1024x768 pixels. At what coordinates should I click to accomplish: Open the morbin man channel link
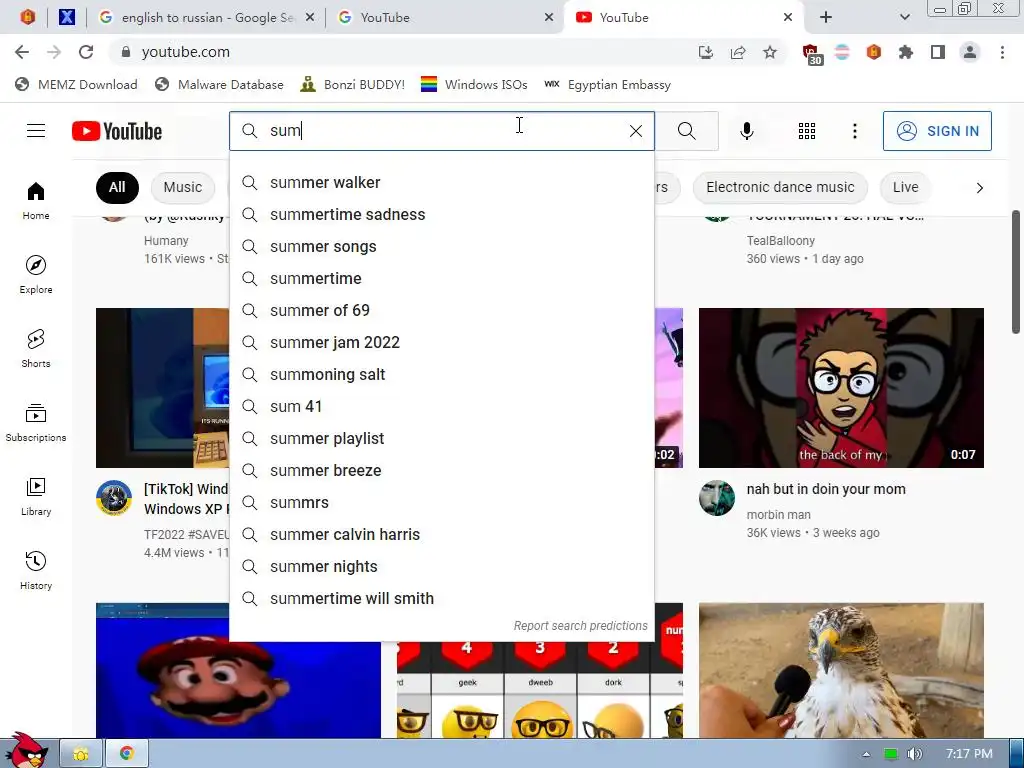coord(778,515)
